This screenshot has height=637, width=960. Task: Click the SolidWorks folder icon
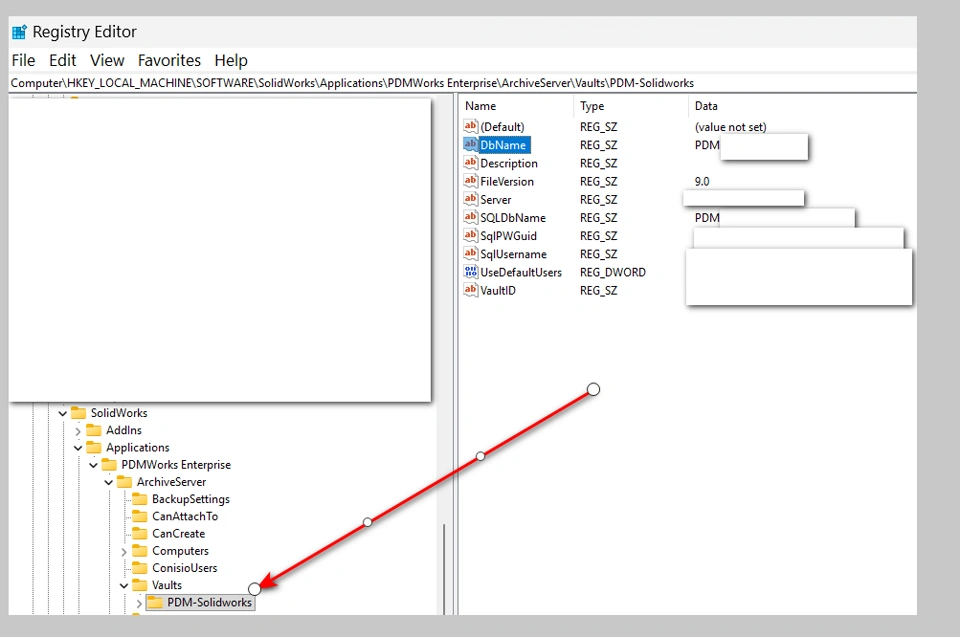[x=79, y=413]
